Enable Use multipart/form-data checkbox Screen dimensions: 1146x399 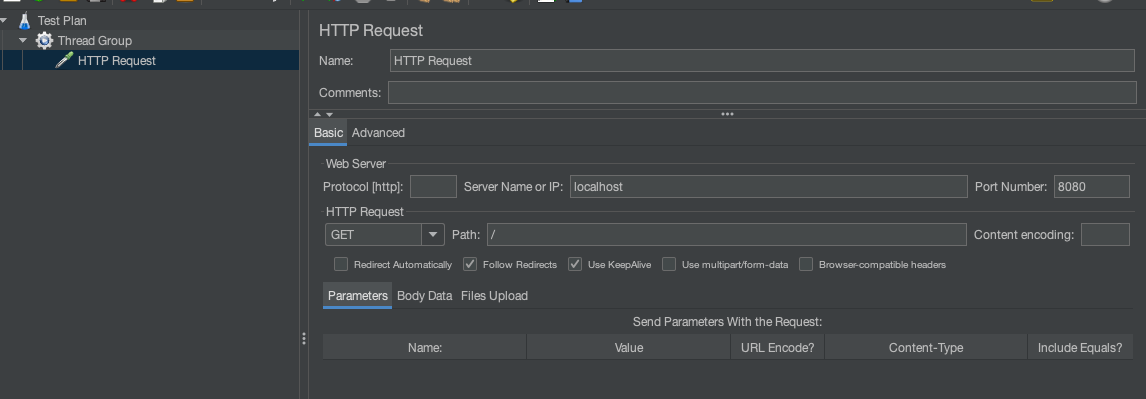(669, 264)
